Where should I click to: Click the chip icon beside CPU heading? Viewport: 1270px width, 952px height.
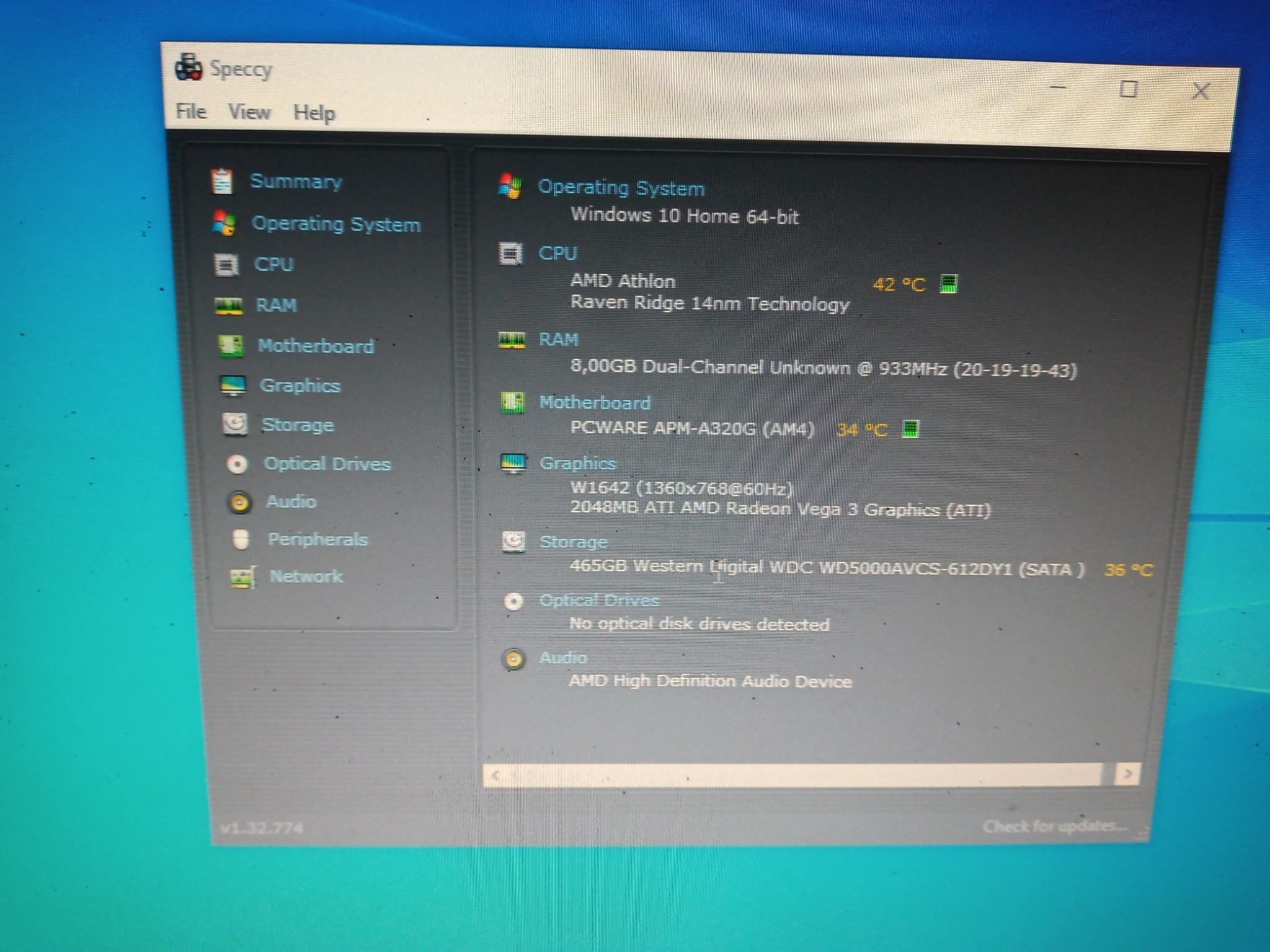tap(511, 253)
